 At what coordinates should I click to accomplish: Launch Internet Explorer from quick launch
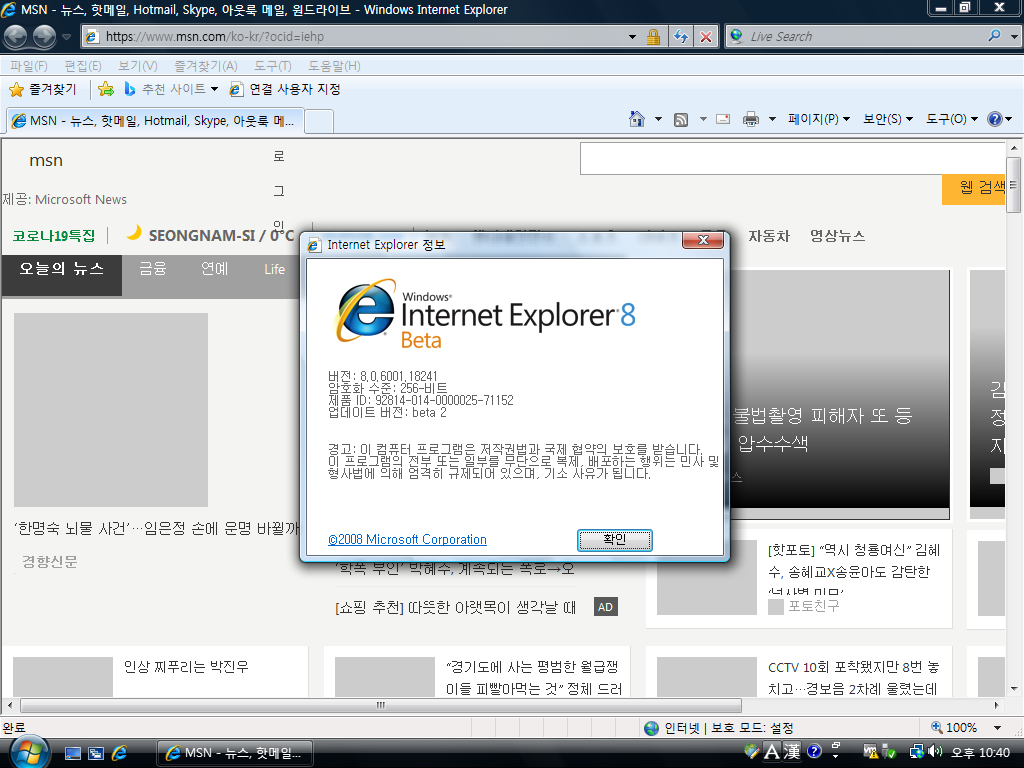120,753
